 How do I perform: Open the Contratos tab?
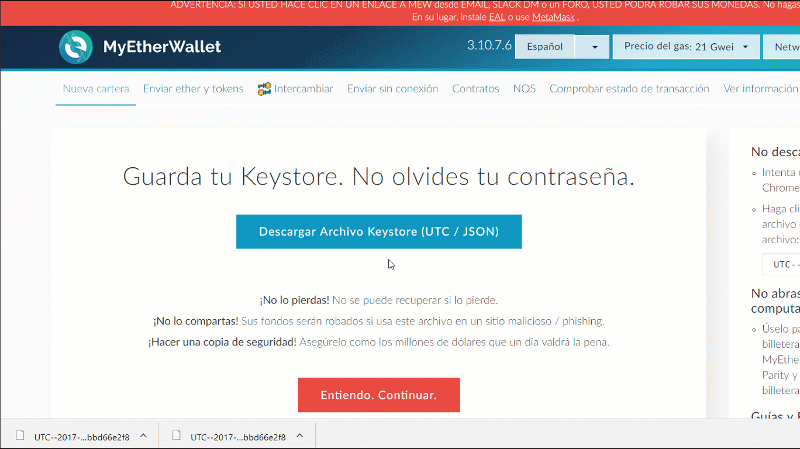click(x=476, y=89)
